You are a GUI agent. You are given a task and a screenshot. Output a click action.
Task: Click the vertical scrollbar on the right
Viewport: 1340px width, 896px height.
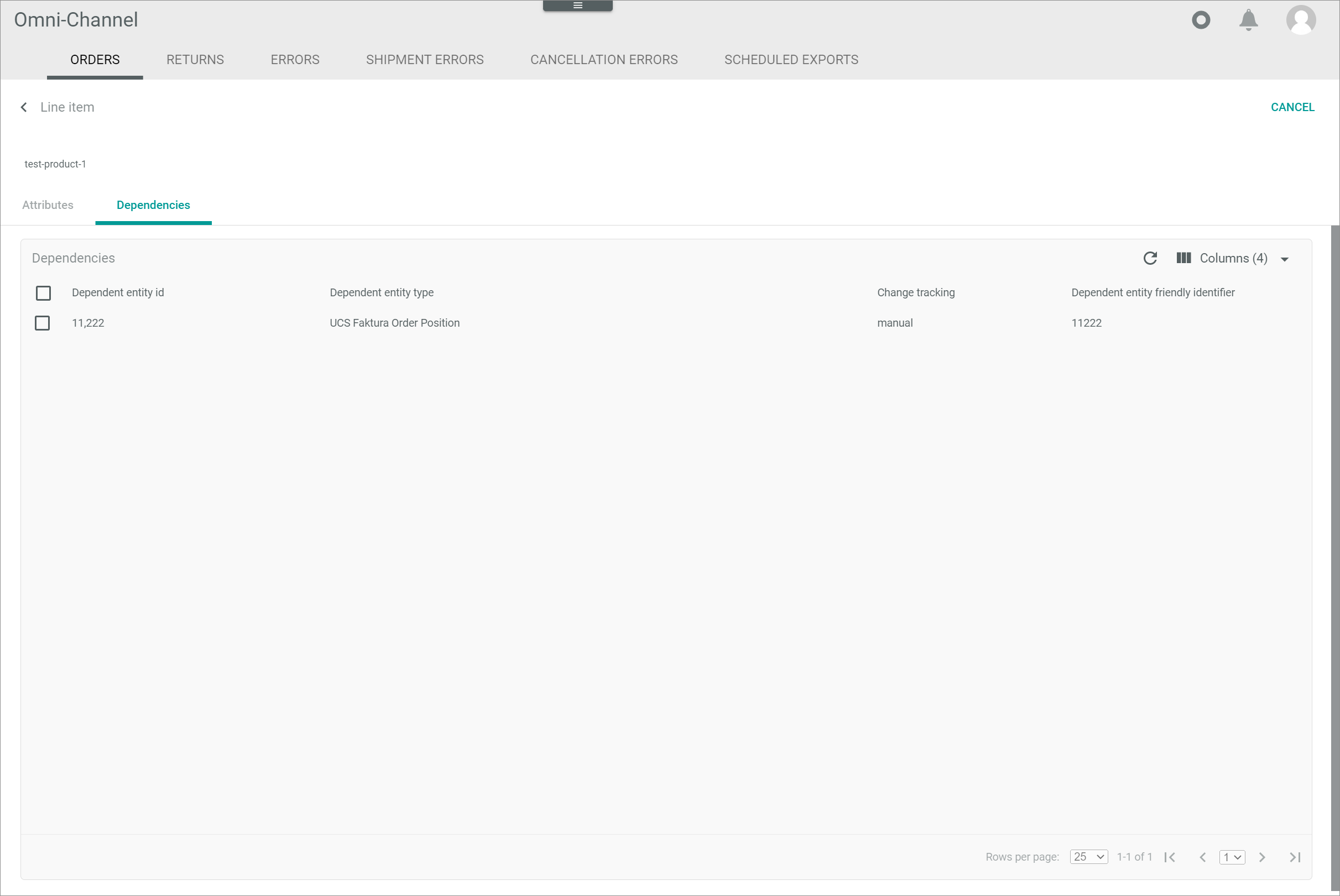1335,557
